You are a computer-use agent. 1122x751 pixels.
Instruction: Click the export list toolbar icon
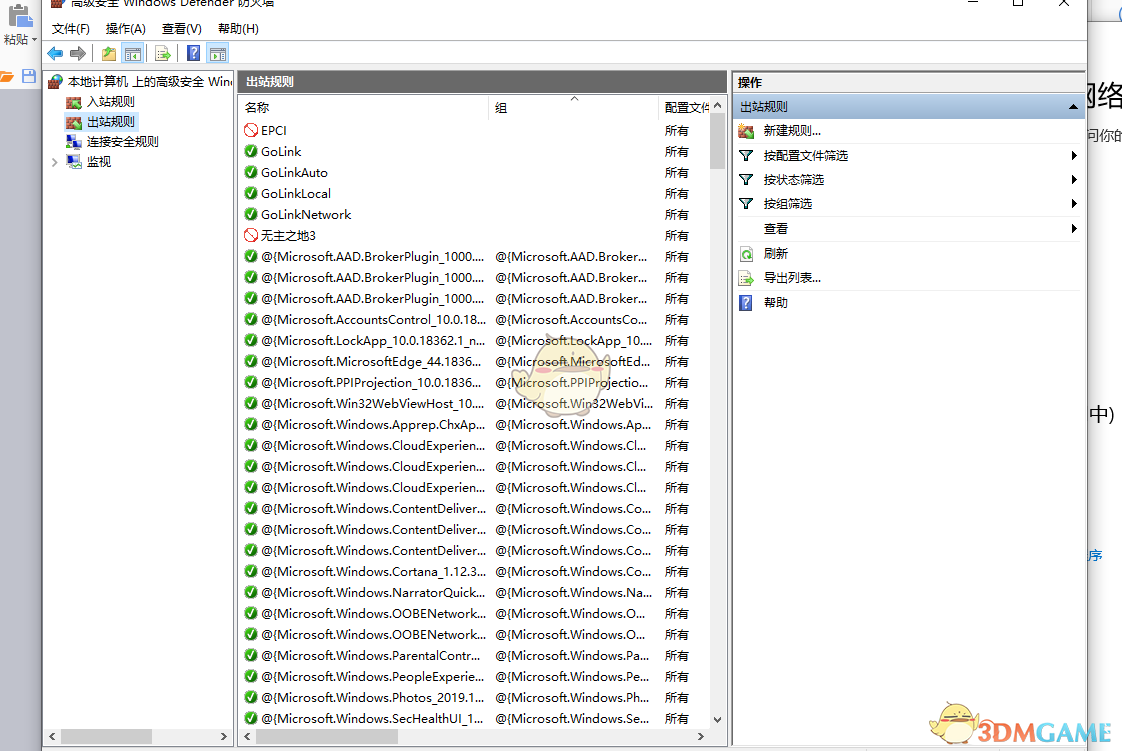[163, 54]
